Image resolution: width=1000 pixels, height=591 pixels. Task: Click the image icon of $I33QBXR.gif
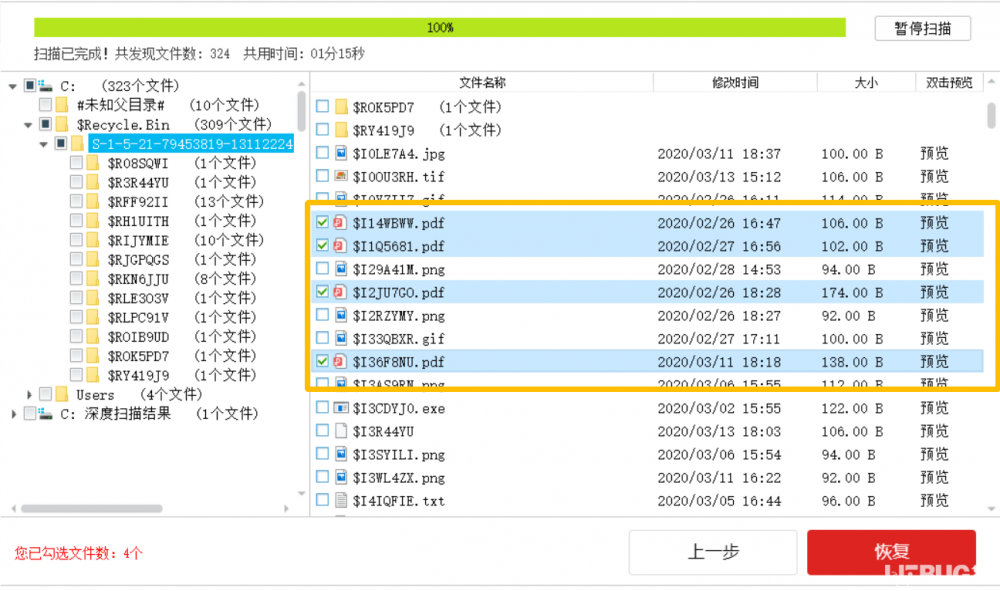tap(341, 338)
